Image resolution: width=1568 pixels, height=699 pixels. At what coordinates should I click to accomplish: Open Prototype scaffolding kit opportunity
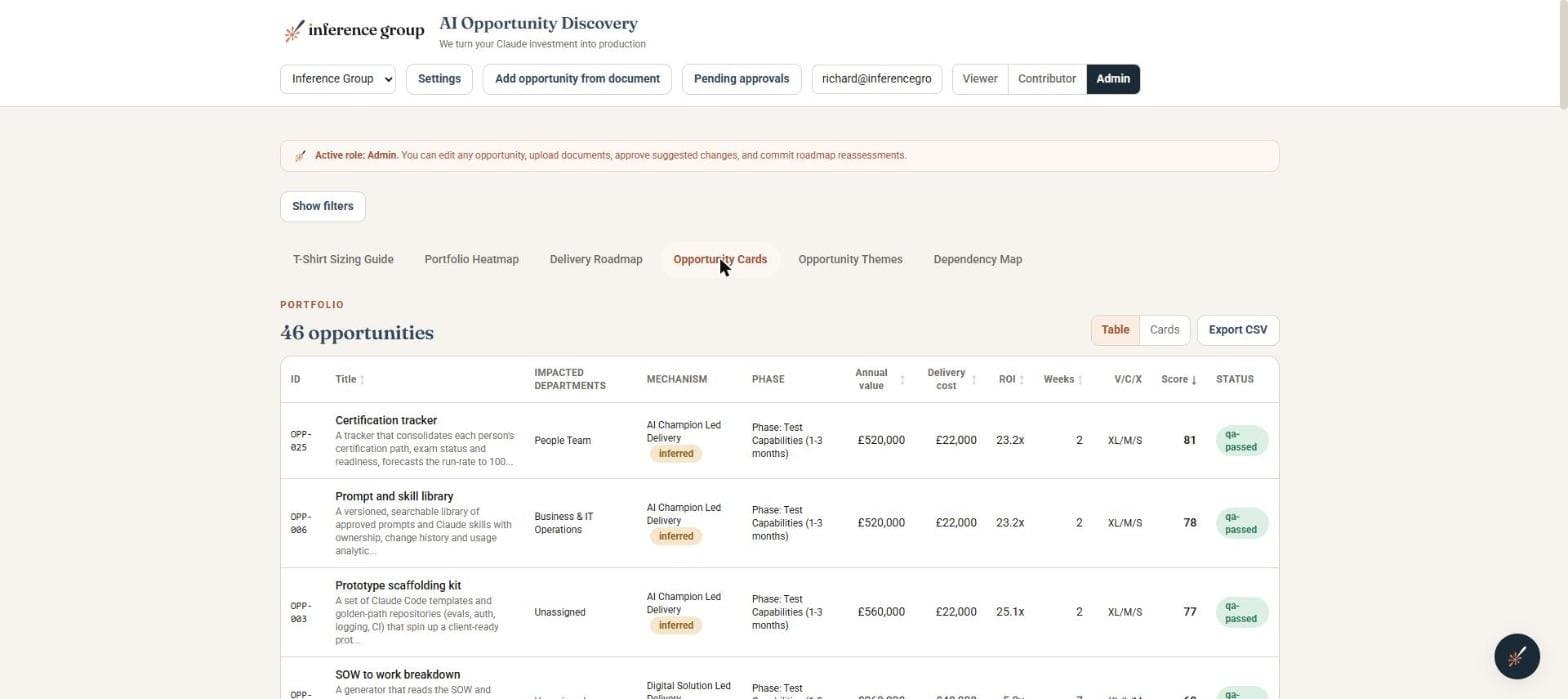[398, 586]
